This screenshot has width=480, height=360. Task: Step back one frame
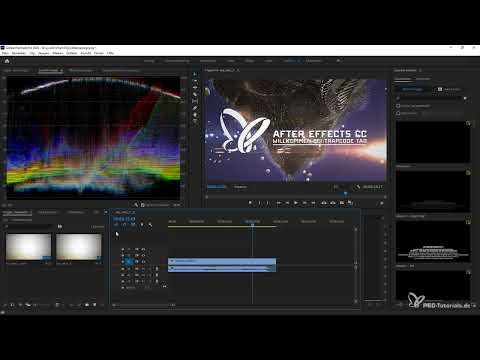coord(287,203)
